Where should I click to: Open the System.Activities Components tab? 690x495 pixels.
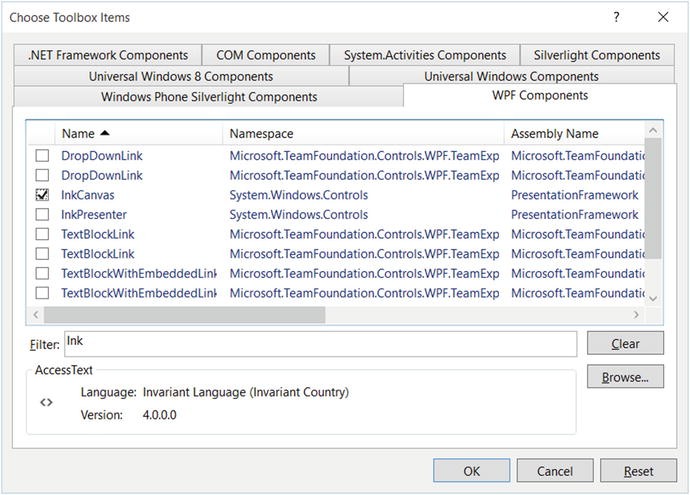[x=425, y=55]
